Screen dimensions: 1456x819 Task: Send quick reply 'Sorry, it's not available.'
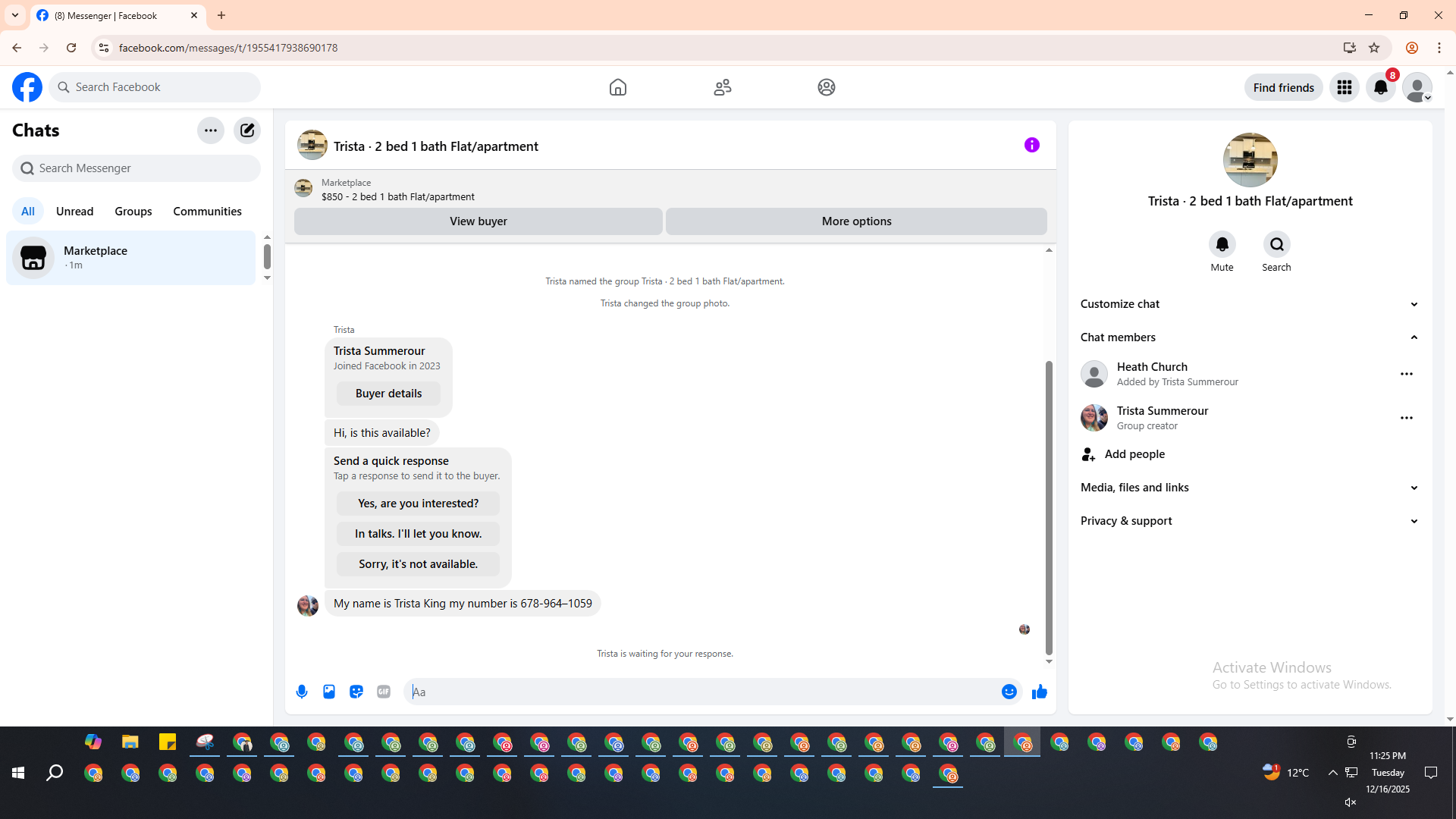pyautogui.click(x=418, y=564)
